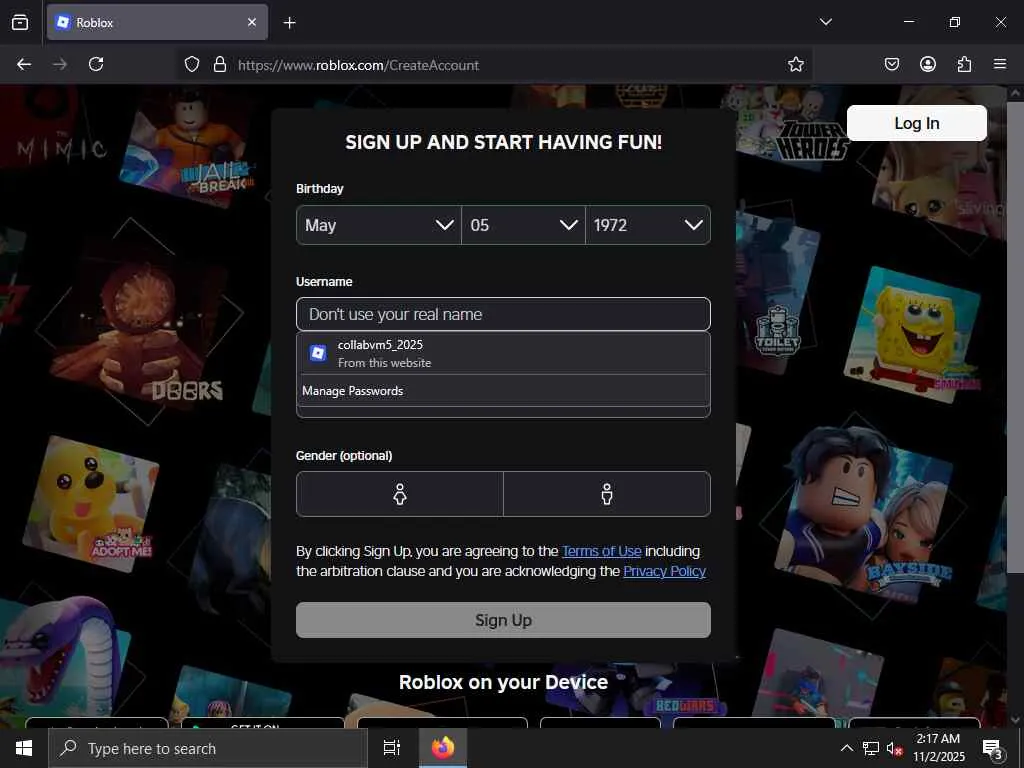Open Task View from the taskbar
Image resolution: width=1024 pixels, height=768 pixels.
click(392, 748)
